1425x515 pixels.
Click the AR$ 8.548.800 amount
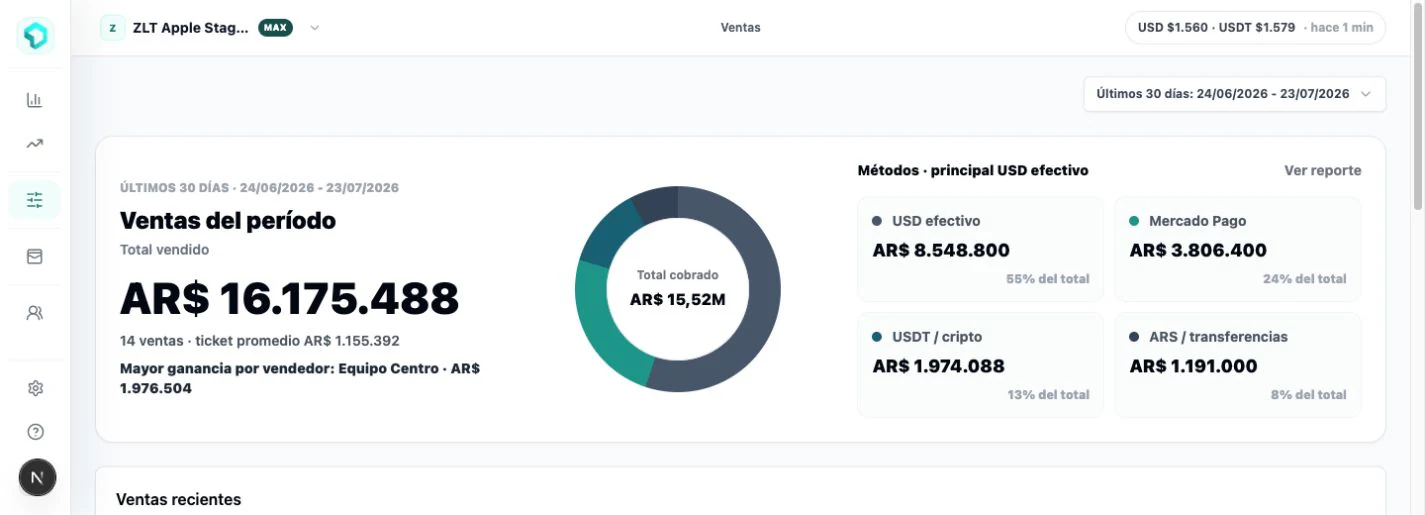click(941, 250)
